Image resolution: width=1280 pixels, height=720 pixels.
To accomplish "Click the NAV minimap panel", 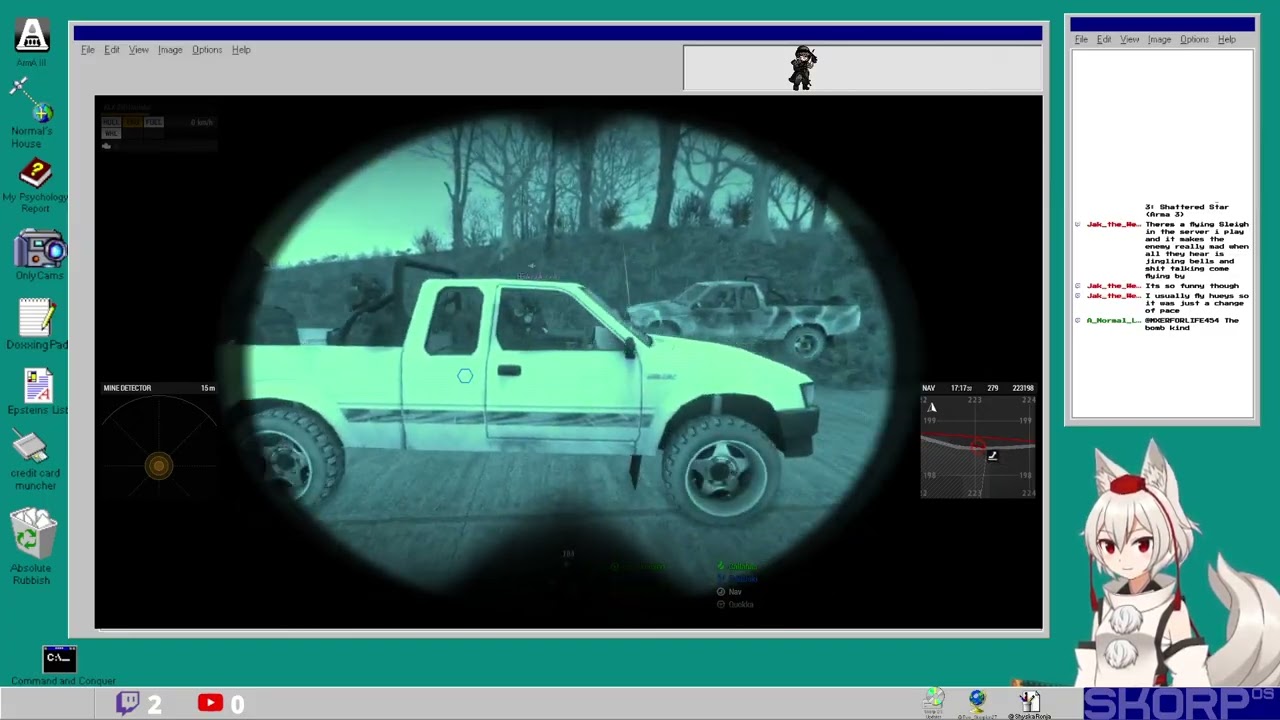I will (978, 446).
